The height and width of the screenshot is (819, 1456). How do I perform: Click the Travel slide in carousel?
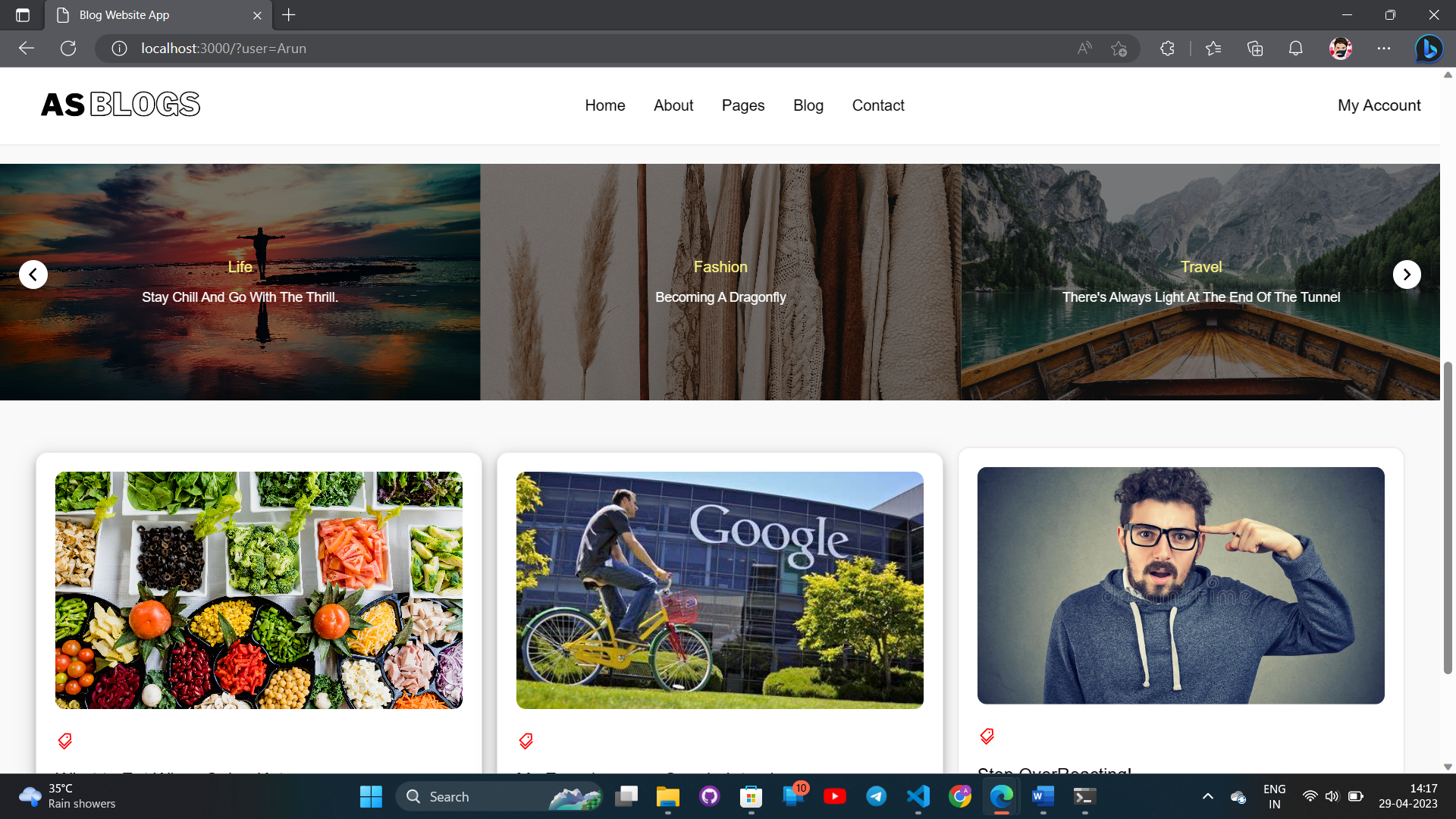point(1200,282)
